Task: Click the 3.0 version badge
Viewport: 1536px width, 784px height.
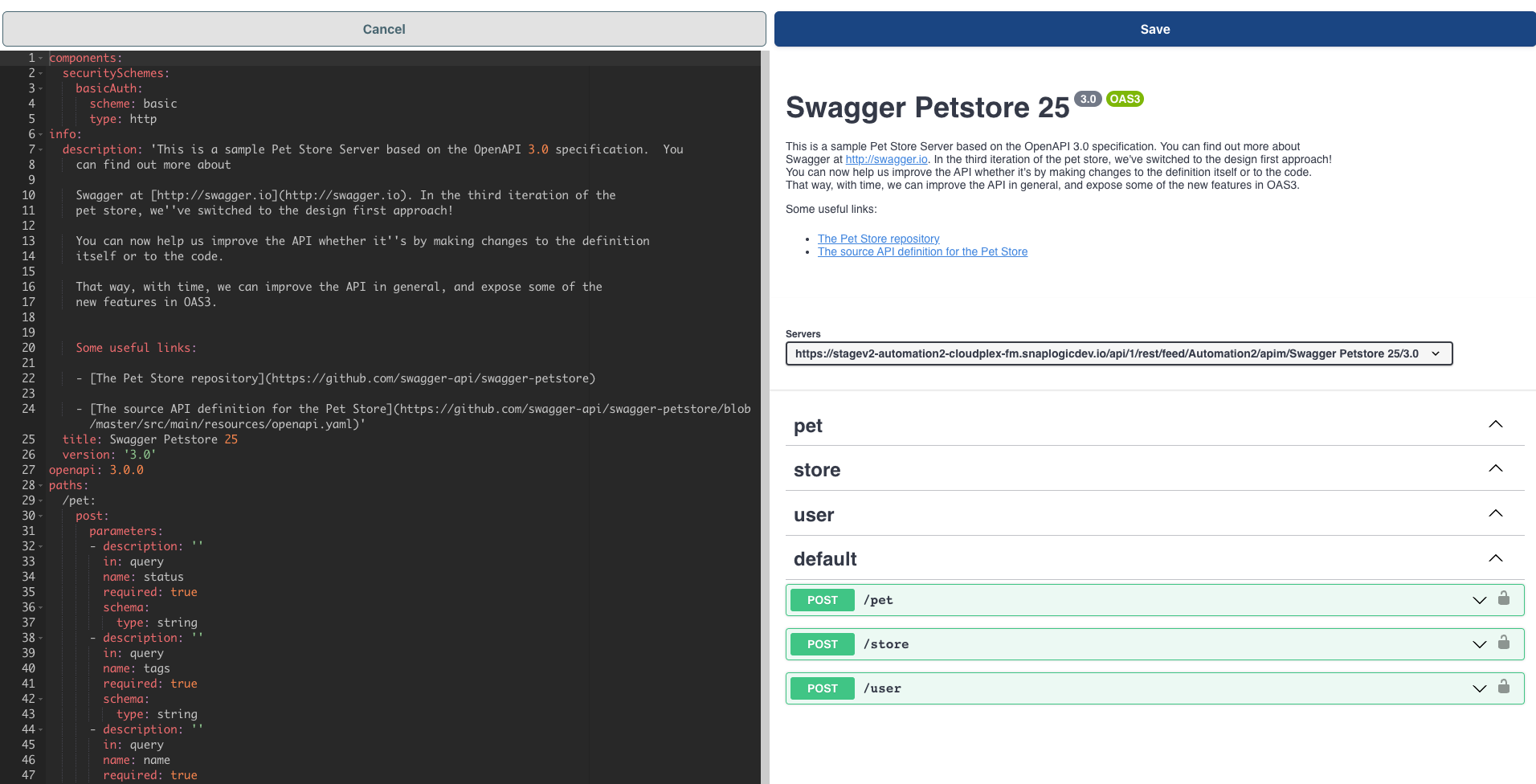Action: tap(1088, 99)
